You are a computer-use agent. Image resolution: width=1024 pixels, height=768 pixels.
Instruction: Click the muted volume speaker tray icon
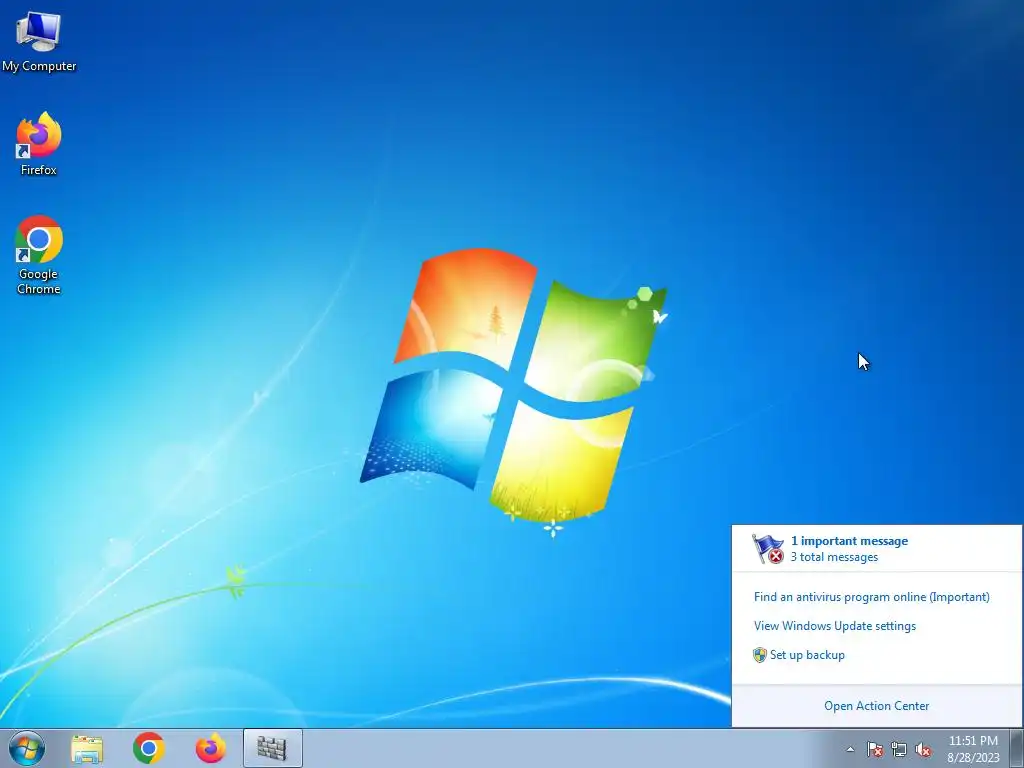pos(923,749)
